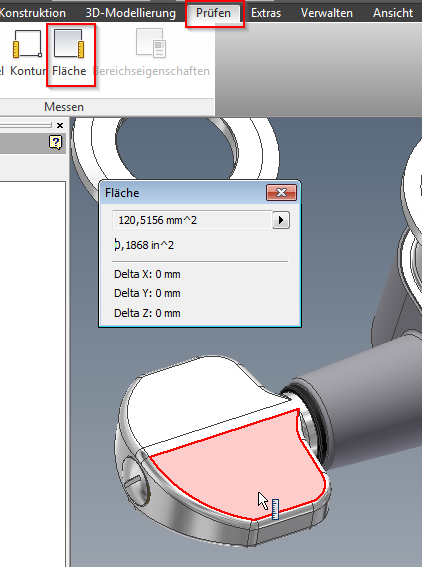The image size is (422, 567).
Task: Open the 3D-Modellierung ribbon tab
Action: [x=131, y=13]
